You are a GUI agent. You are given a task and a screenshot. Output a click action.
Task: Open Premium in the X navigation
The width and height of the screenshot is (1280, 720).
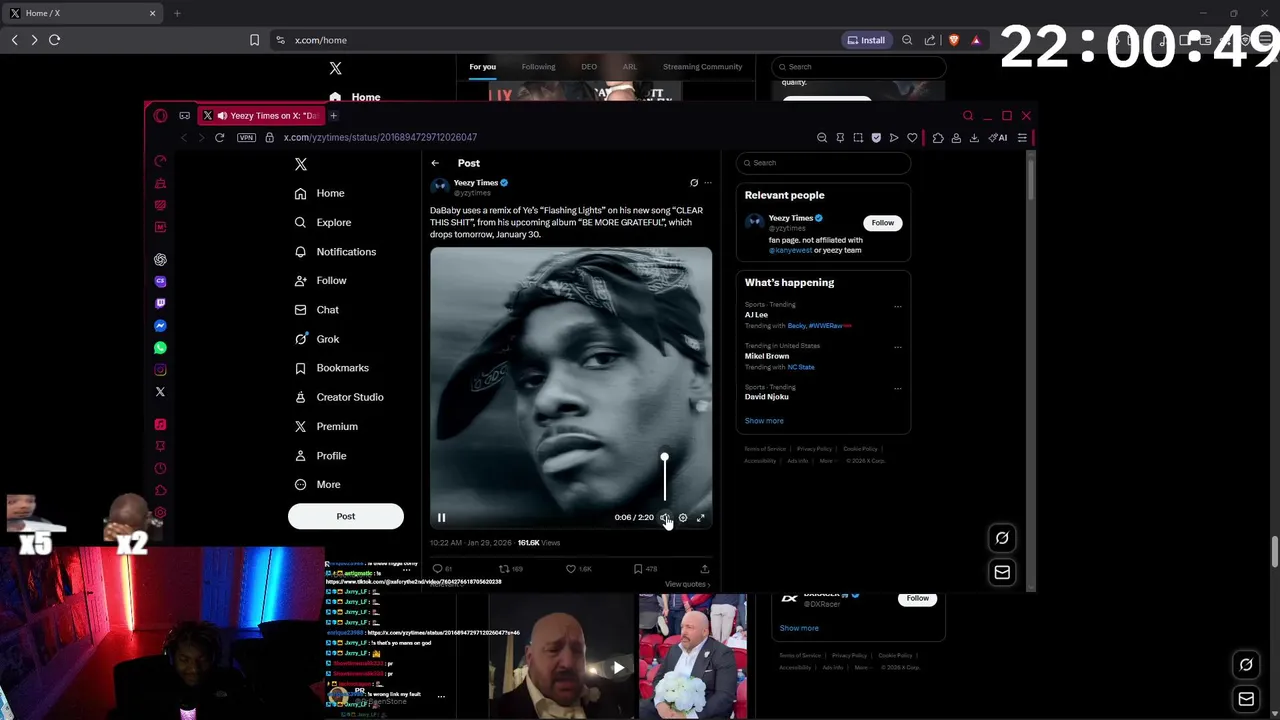(325, 426)
